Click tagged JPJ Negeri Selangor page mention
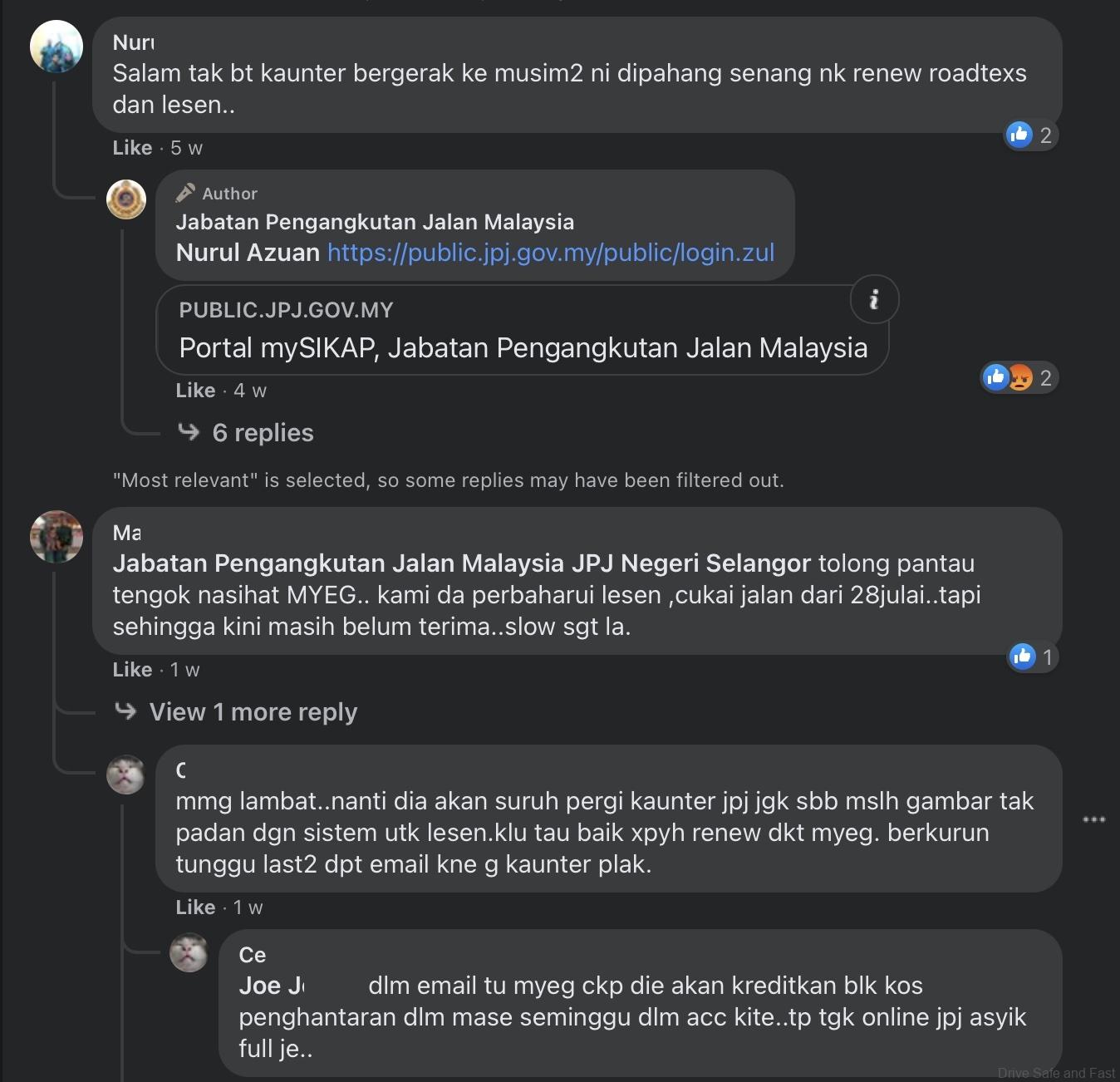1120x1082 pixels. tap(691, 563)
